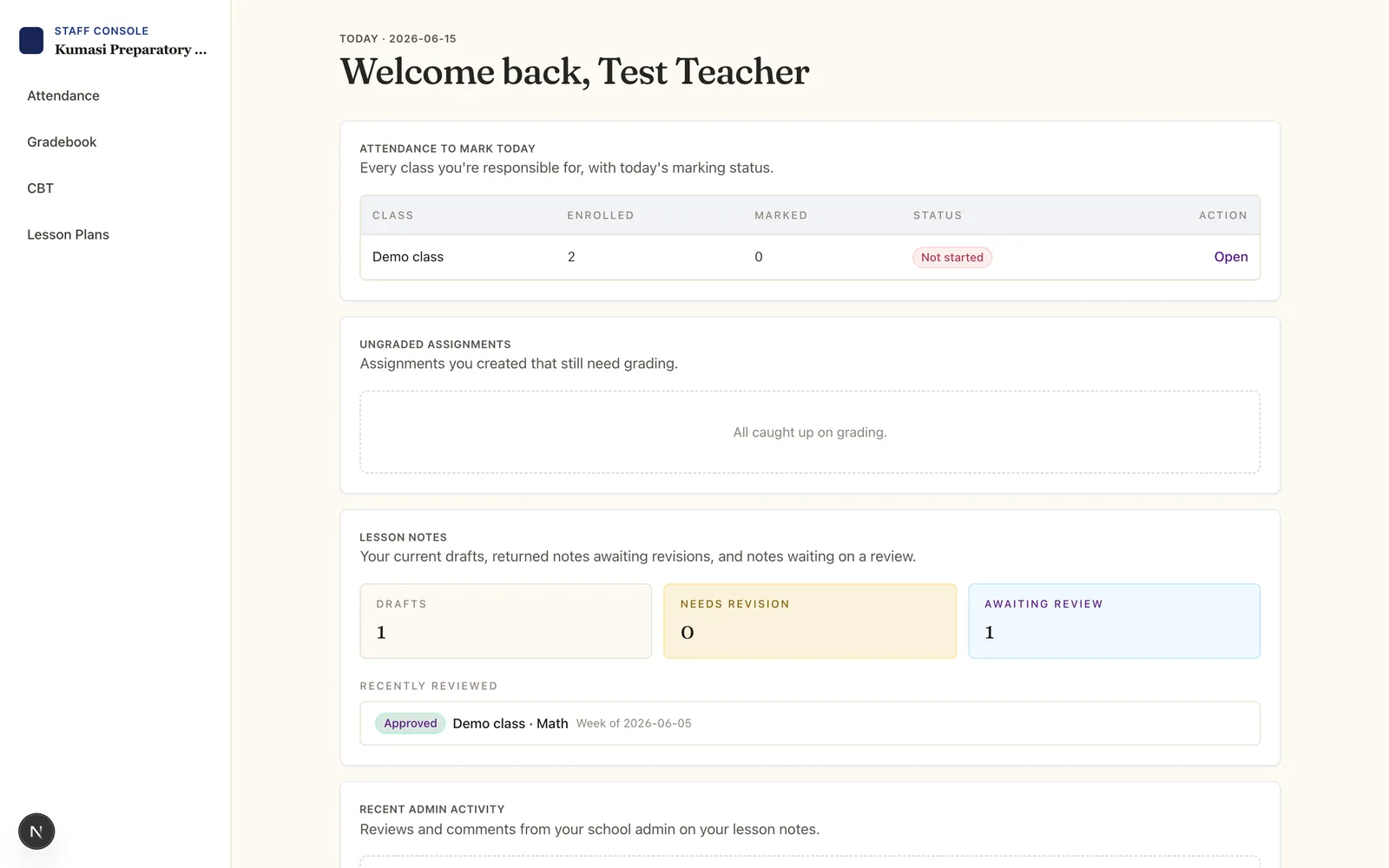Select the Demo class table cell
This screenshot has width=1389, height=868.
pyautogui.click(x=408, y=257)
